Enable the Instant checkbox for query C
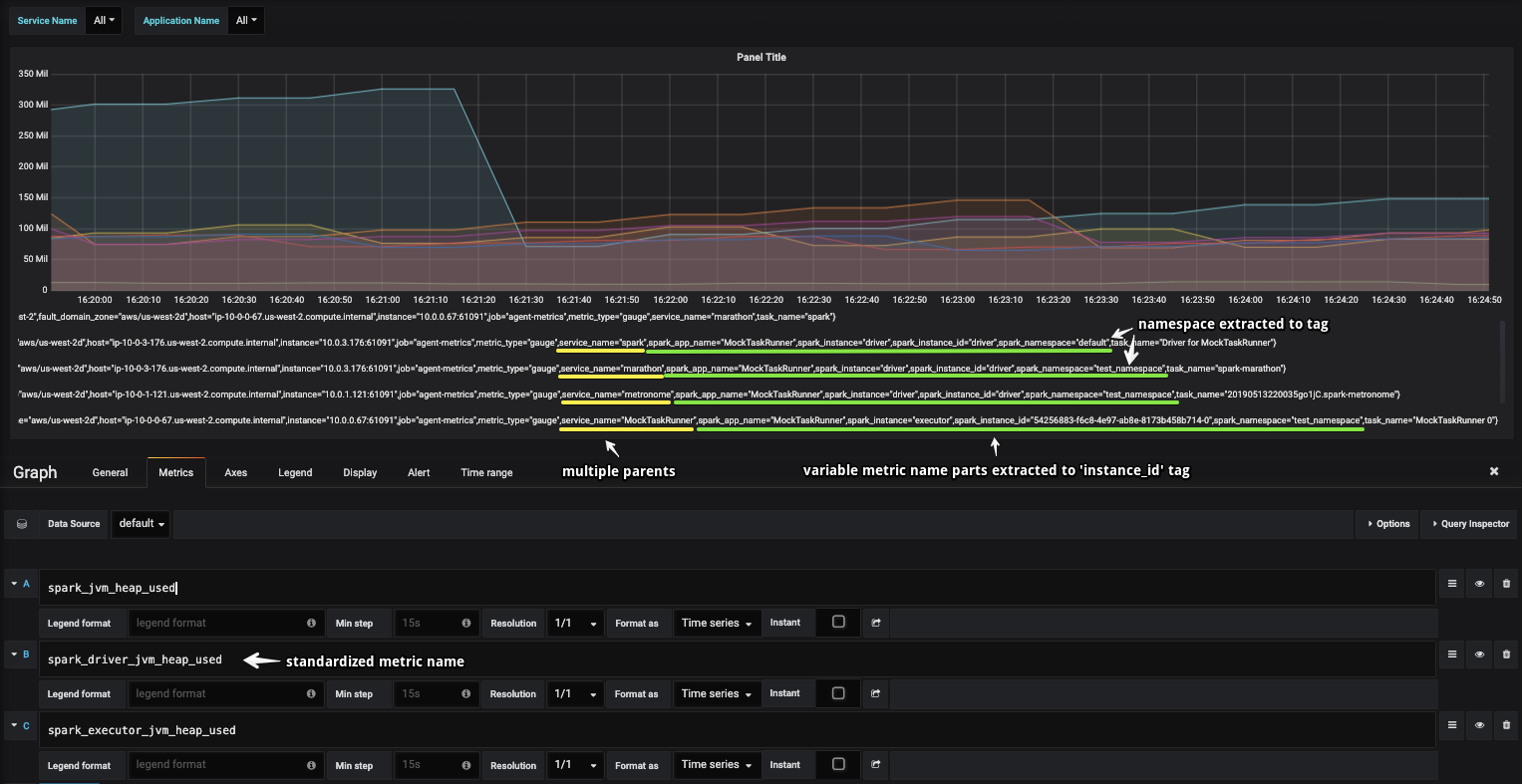 pyautogui.click(x=838, y=763)
